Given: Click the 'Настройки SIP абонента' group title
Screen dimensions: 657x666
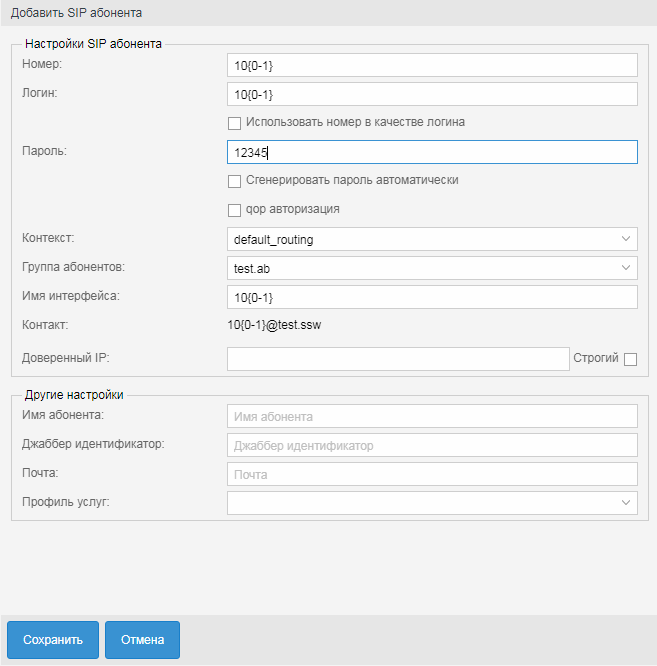Looking at the screenshot, I should coord(92,43).
